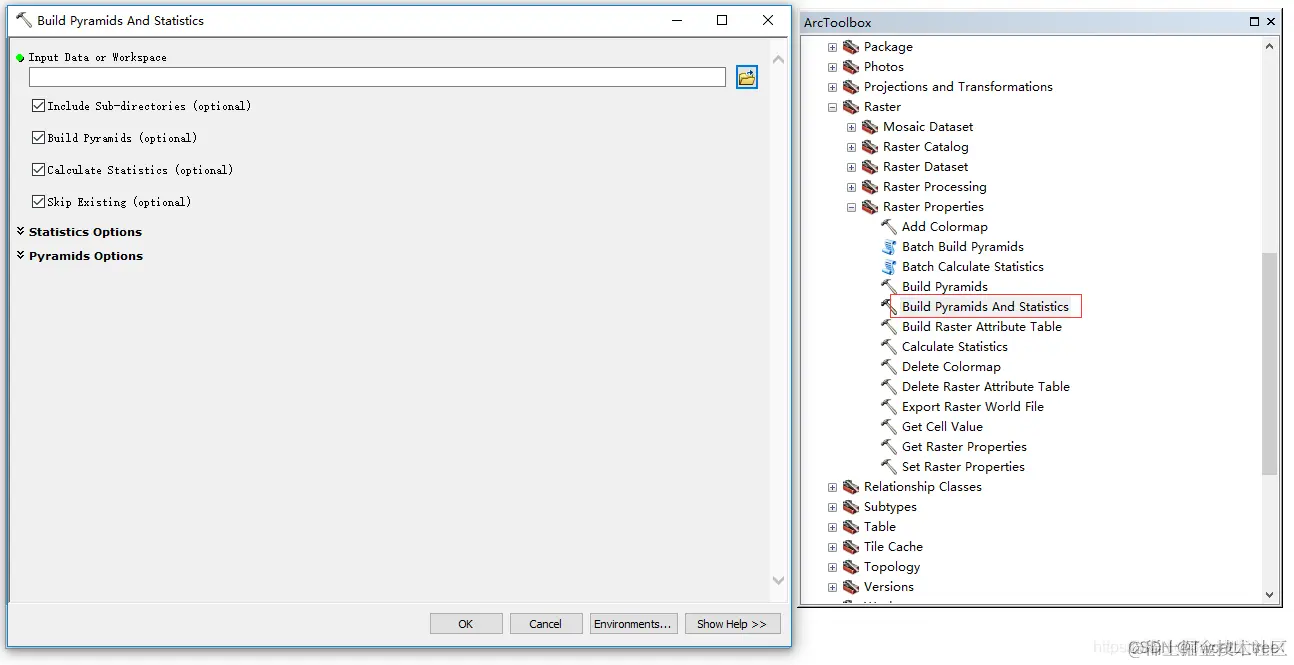1294x665 pixels.
Task: Expand the Statistics Options section
Action: [21, 231]
